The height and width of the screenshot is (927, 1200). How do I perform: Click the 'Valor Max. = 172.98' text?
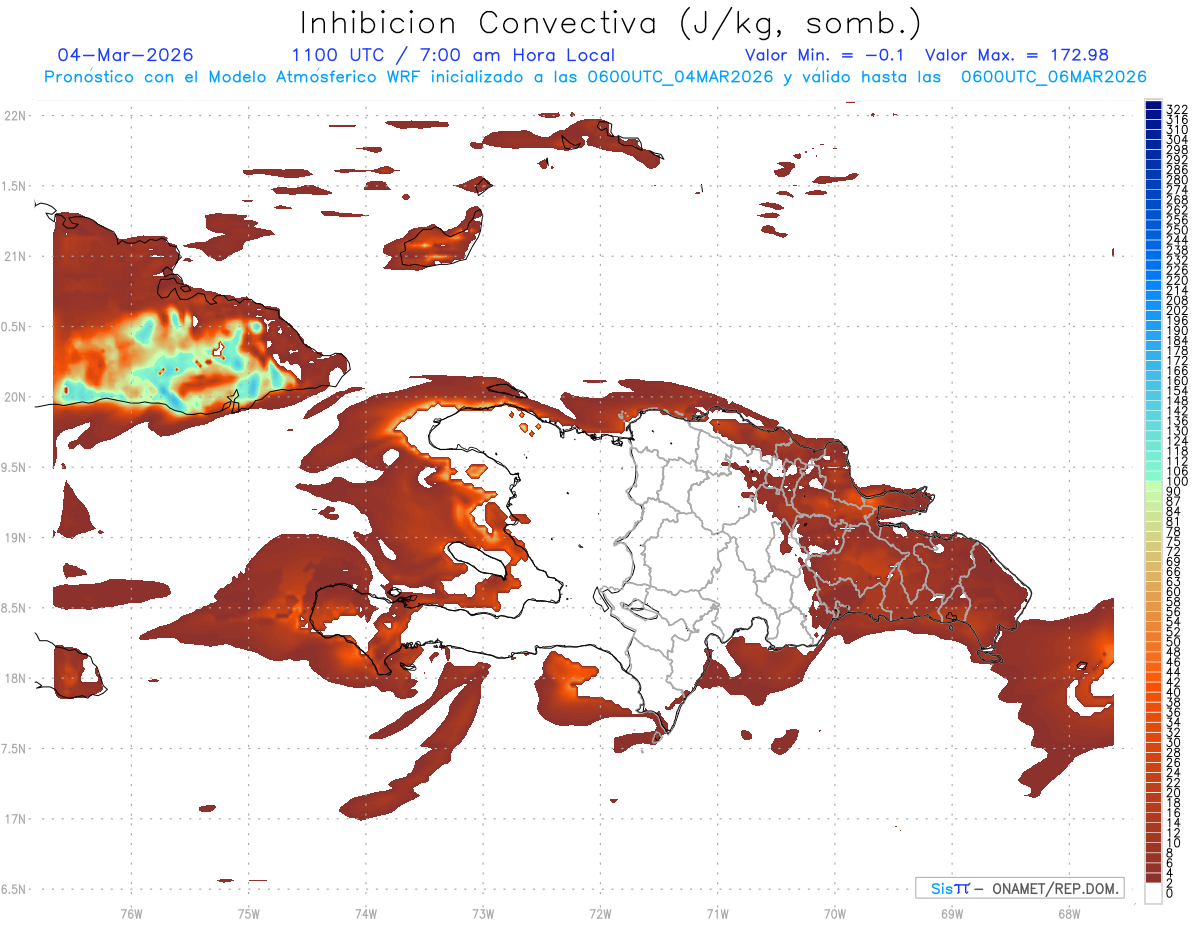pyautogui.click(x=1017, y=55)
